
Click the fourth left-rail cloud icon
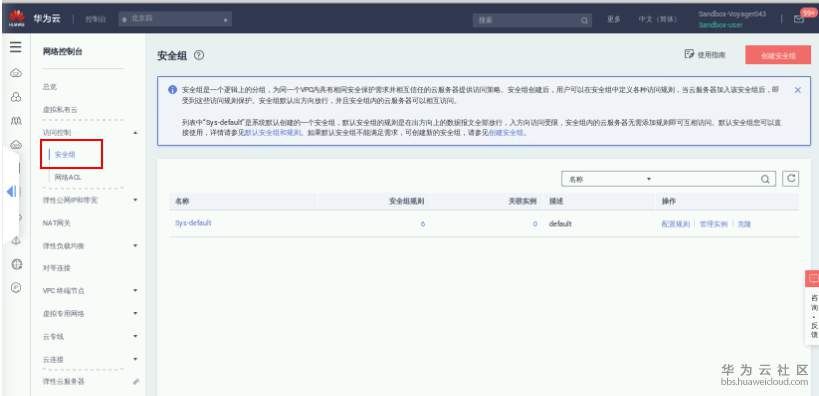(x=16, y=145)
